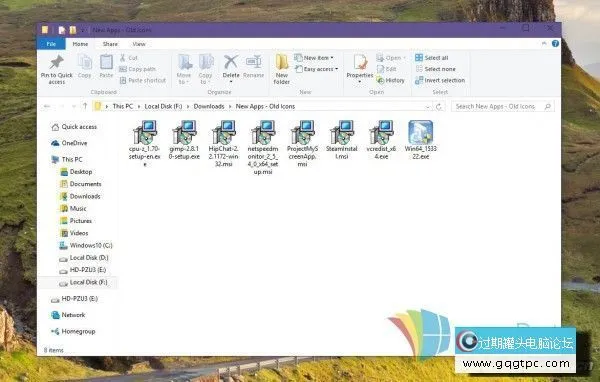Click the Search New Apps - Old Icons box
Viewport: 600px width, 382px height.
click(x=502, y=106)
